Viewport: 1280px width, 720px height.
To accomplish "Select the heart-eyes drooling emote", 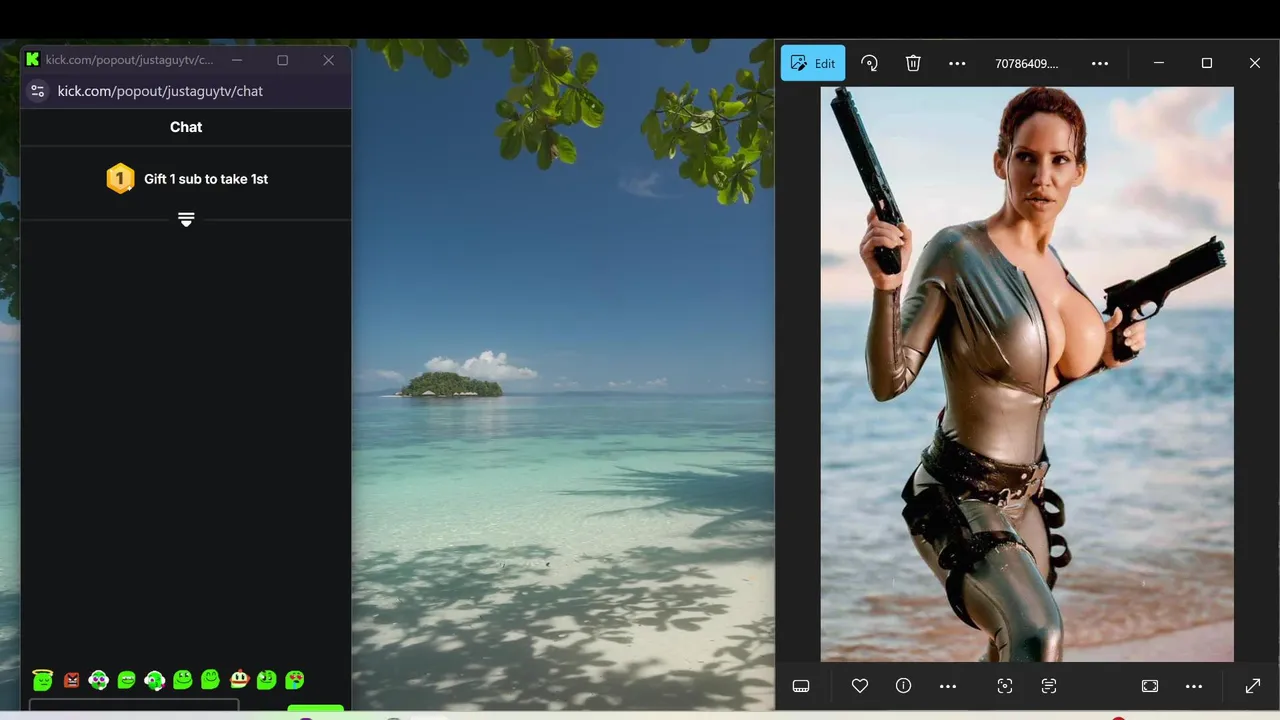I will coord(295,680).
